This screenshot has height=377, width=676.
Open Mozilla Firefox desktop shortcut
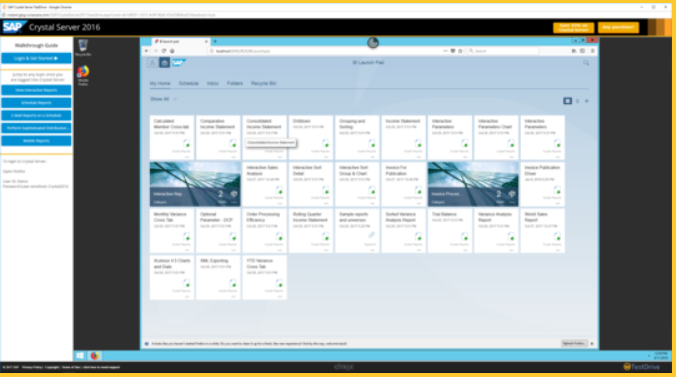pos(83,75)
